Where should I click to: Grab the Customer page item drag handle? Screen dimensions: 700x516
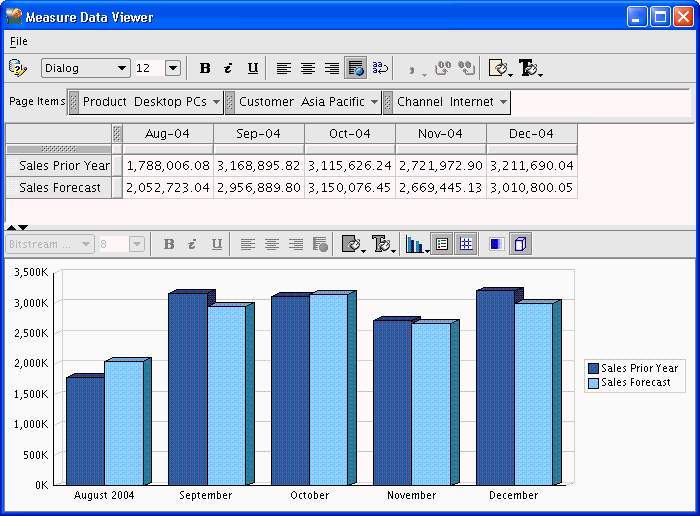(230, 102)
